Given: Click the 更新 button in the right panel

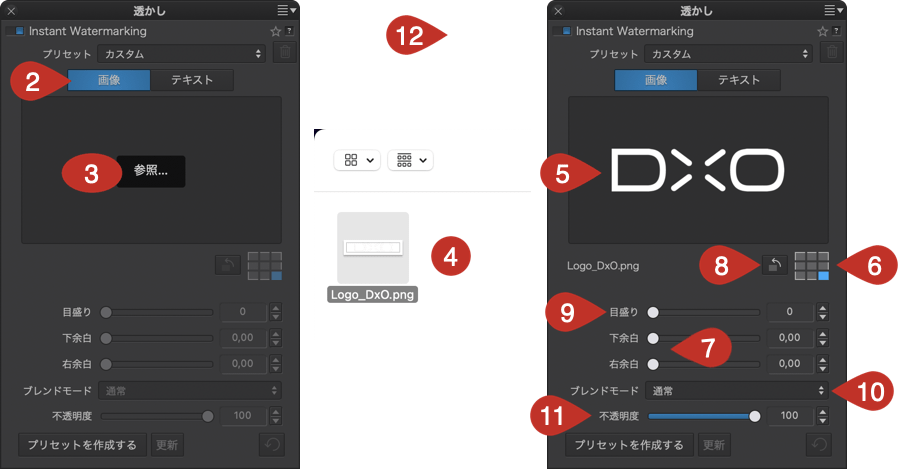Looking at the screenshot, I should [714, 445].
